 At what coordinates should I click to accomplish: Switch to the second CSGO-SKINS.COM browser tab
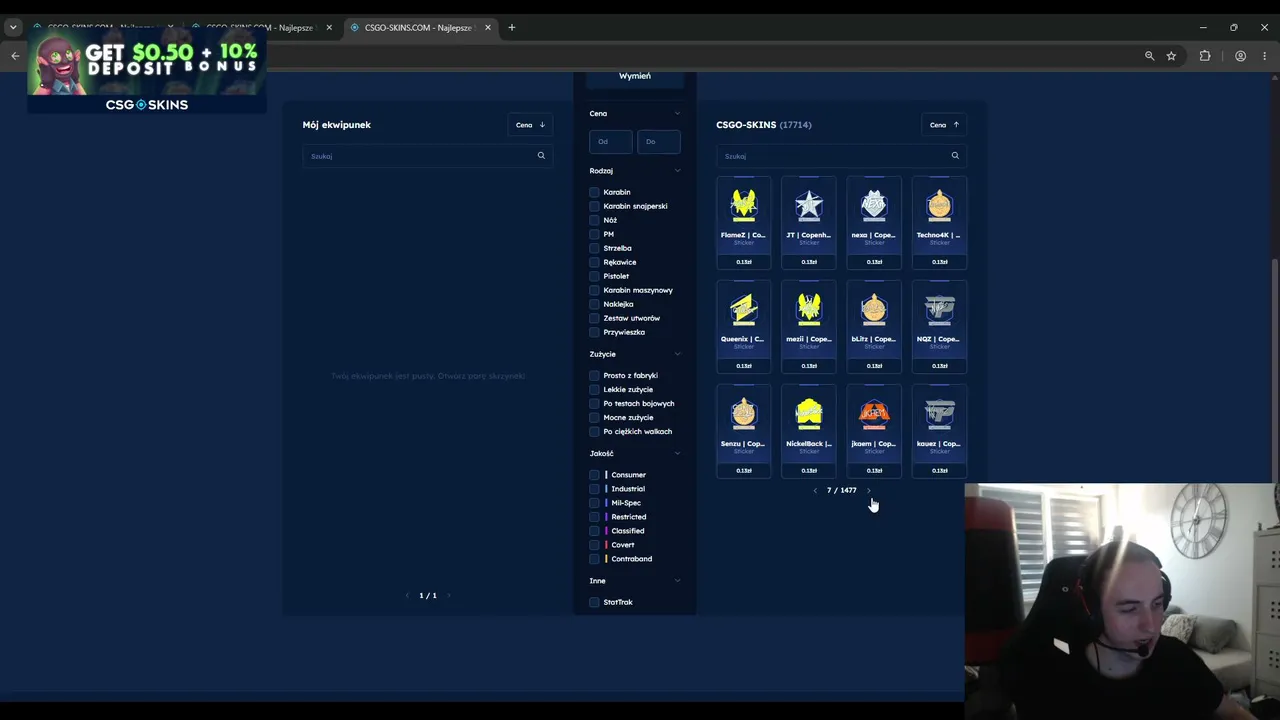pos(262,27)
